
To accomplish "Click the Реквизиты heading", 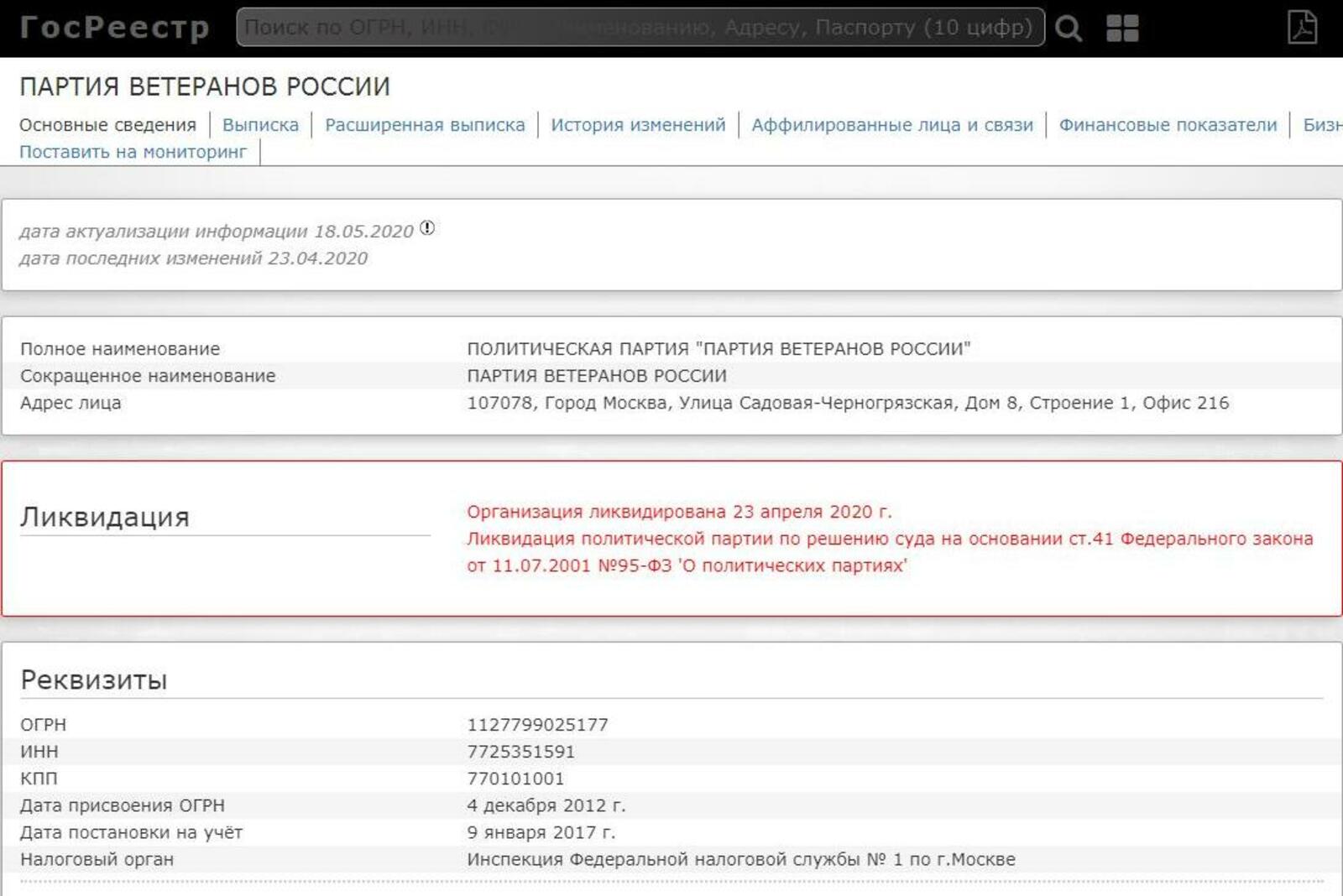I will coord(94,680).
